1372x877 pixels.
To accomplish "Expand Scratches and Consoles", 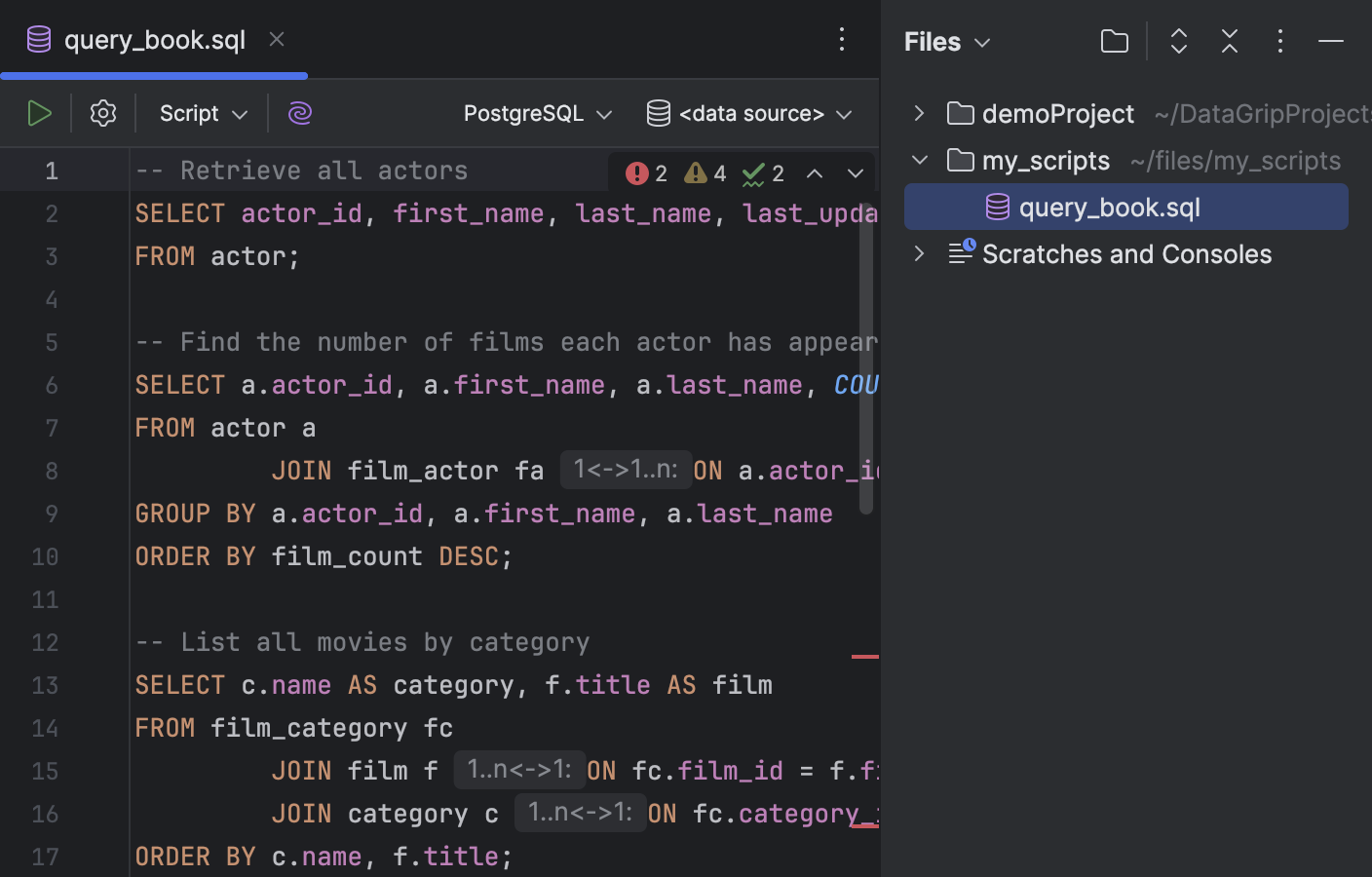I will pos(917,253).
